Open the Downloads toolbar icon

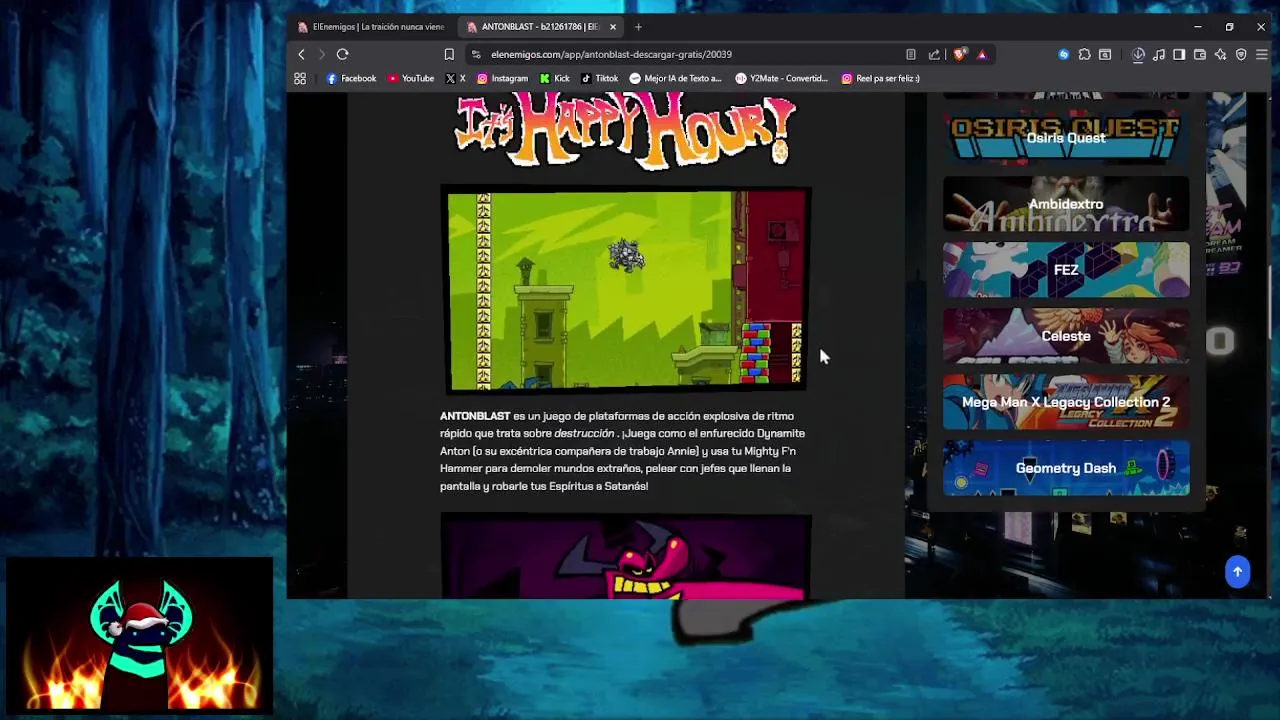[x=1138, y=54]
